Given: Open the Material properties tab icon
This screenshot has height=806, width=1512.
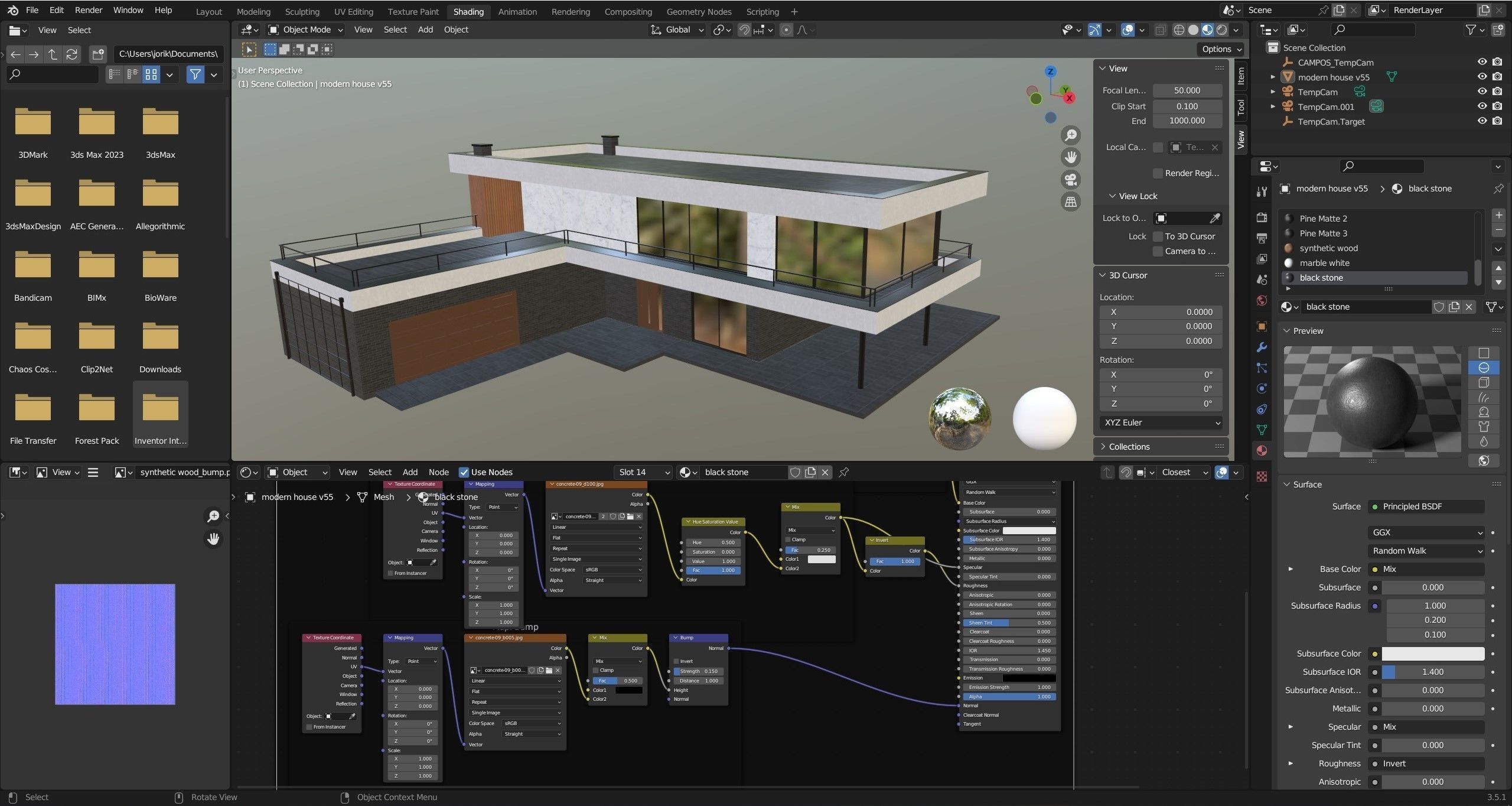Looking at the screenshot, I should coord(1262,450).
